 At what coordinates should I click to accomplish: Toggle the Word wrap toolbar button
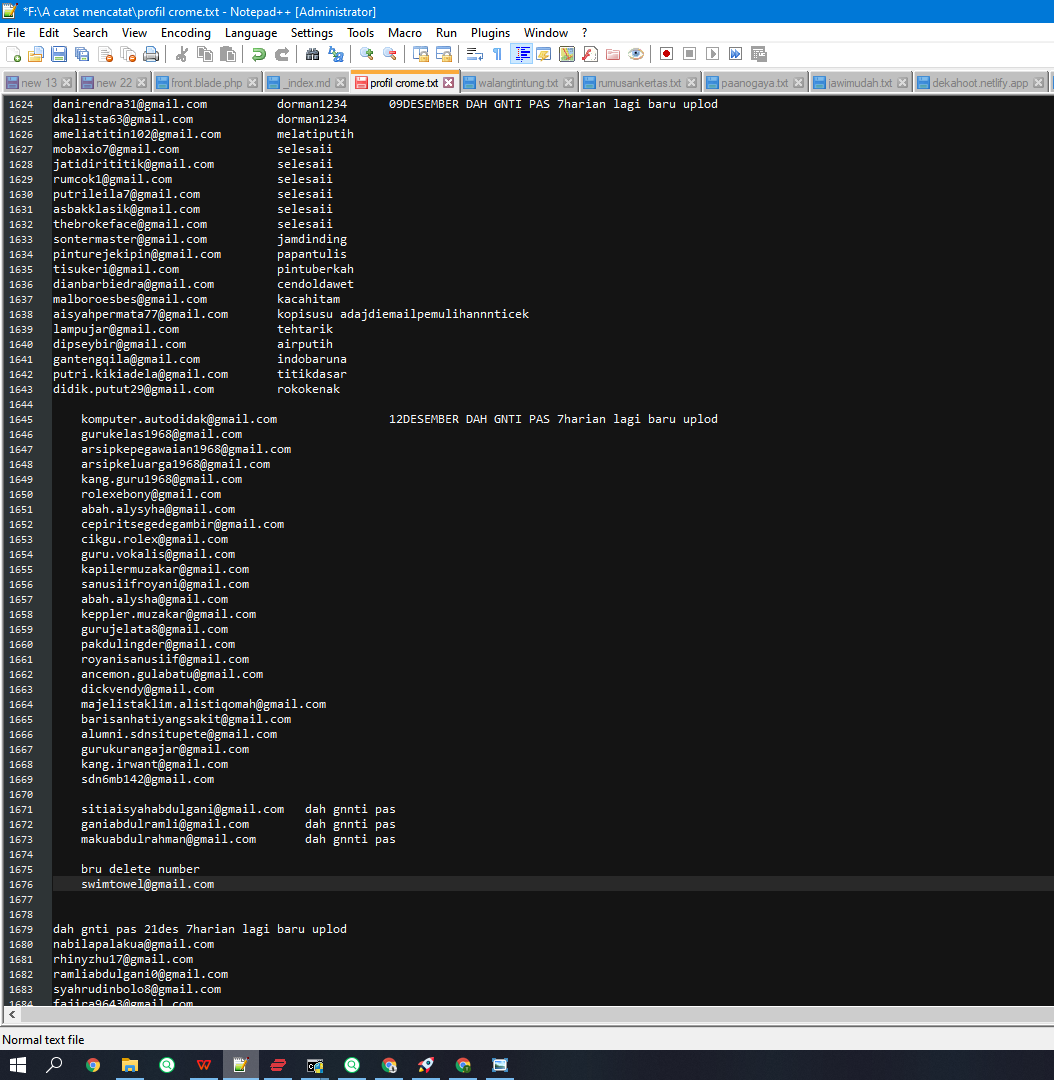point(475,54)
